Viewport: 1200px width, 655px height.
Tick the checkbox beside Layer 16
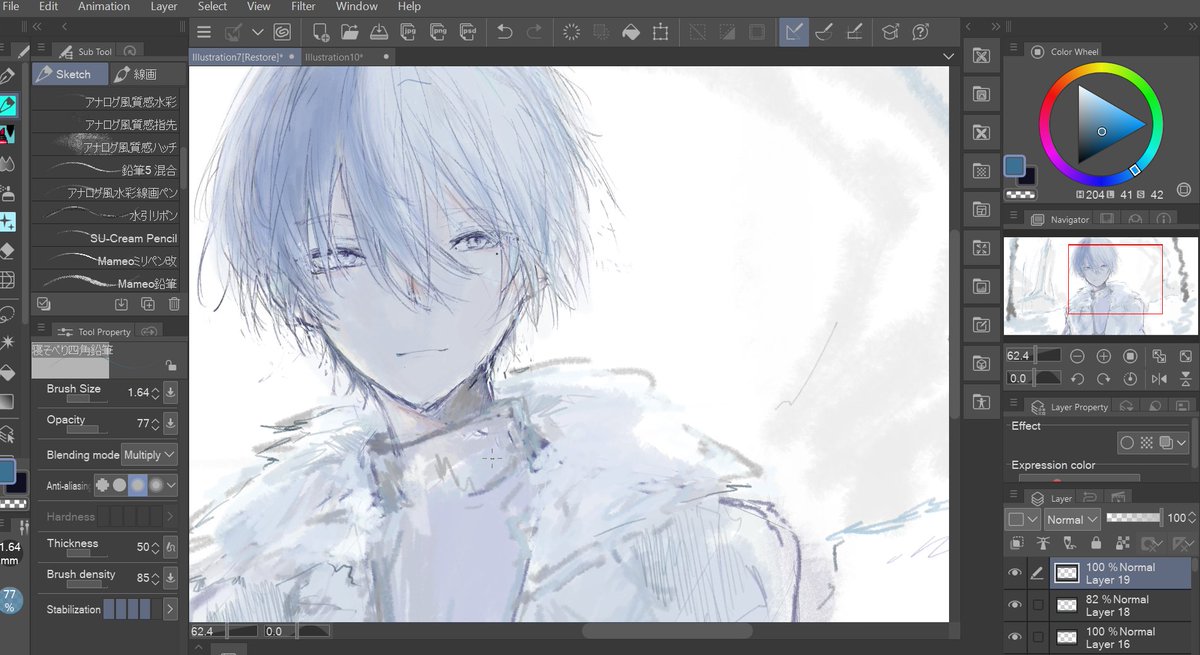tap(1038, 637)
